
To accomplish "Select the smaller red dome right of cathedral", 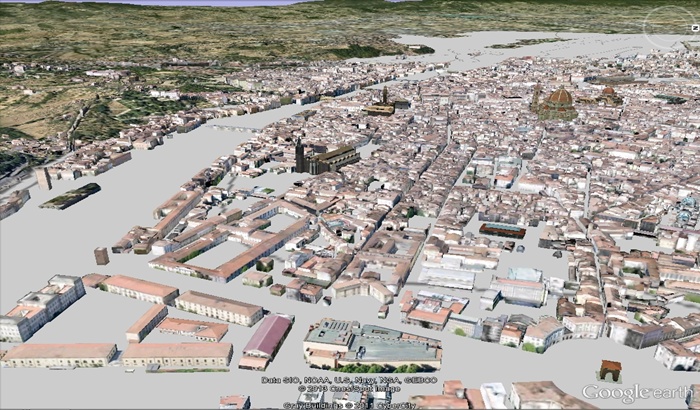I will (607, 93).
